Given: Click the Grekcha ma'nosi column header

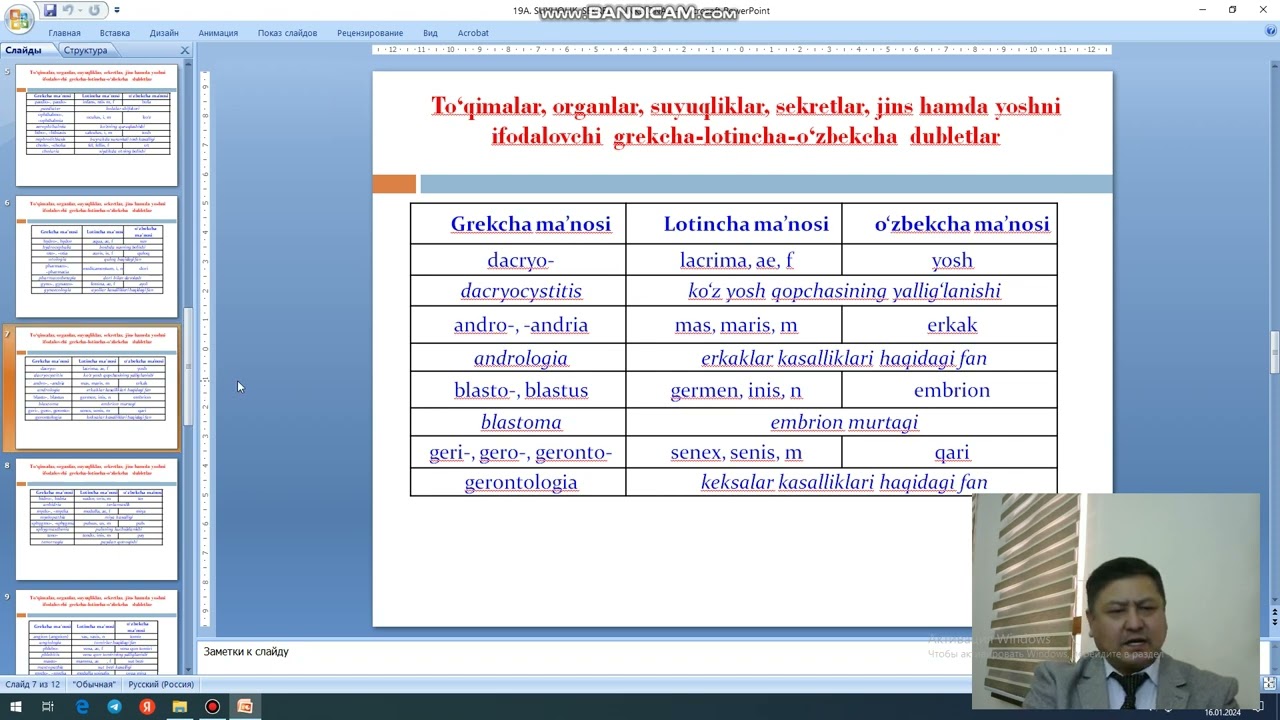Looking at the screenshot, I should [x=518, y=224].
